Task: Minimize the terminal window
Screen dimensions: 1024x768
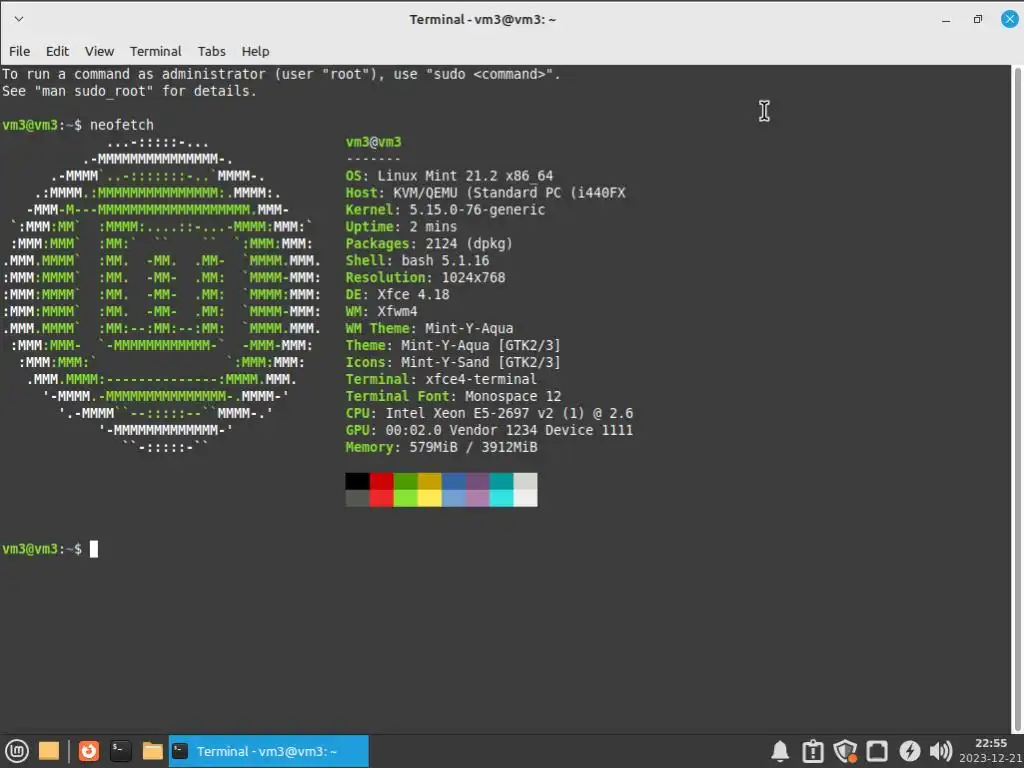Action: coord(946,20)
